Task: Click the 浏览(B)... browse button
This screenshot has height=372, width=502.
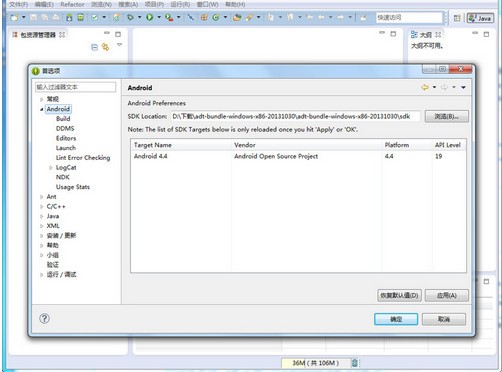Action: click(x=447, y=117)
